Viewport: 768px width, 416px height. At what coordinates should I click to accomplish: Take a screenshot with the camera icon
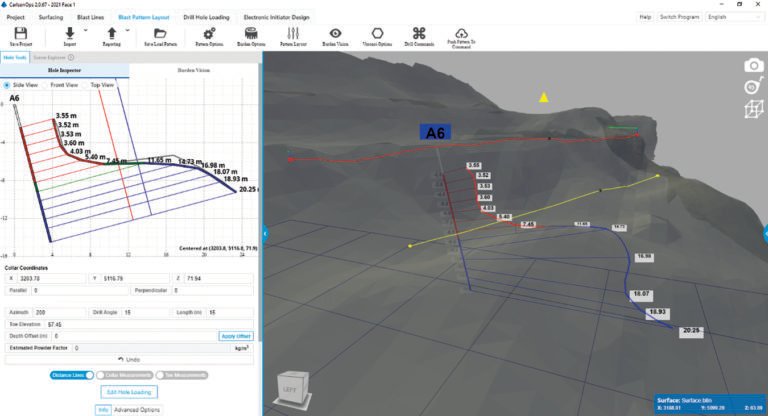click(754, 65)
